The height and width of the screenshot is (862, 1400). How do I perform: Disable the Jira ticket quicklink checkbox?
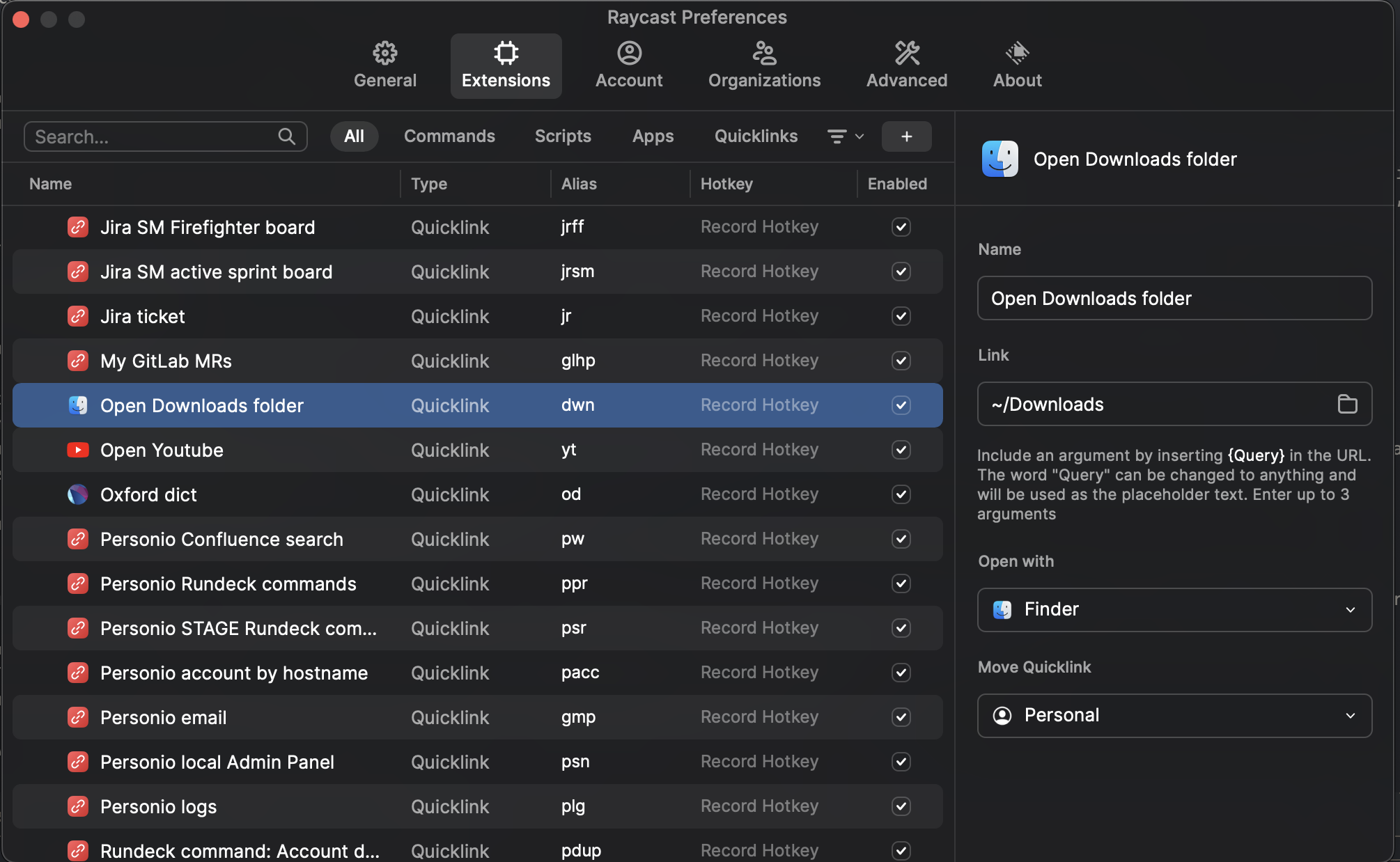pyautogui.click(x=901, y=316)
